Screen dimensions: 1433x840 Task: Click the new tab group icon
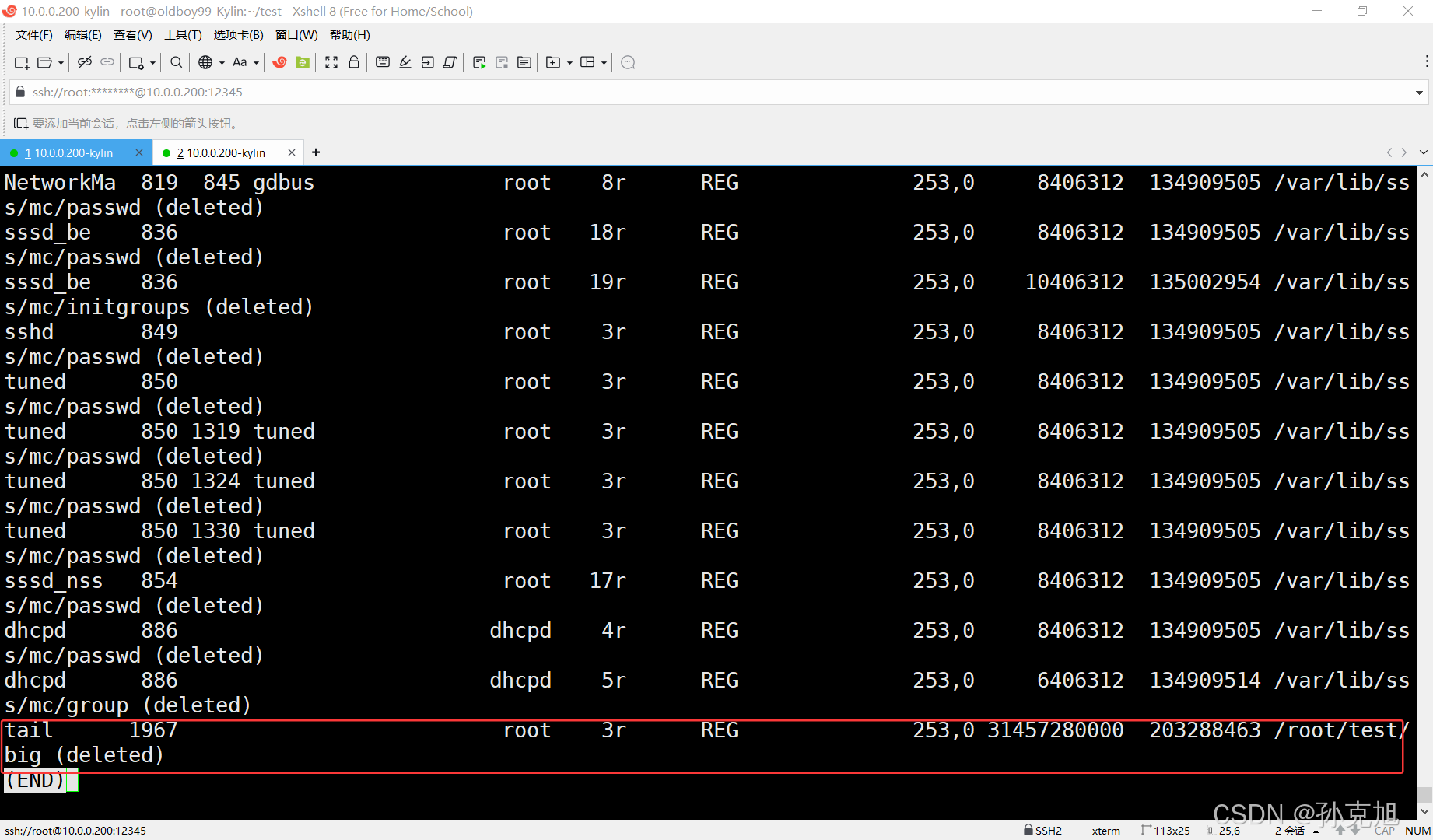tap(553, 62)
